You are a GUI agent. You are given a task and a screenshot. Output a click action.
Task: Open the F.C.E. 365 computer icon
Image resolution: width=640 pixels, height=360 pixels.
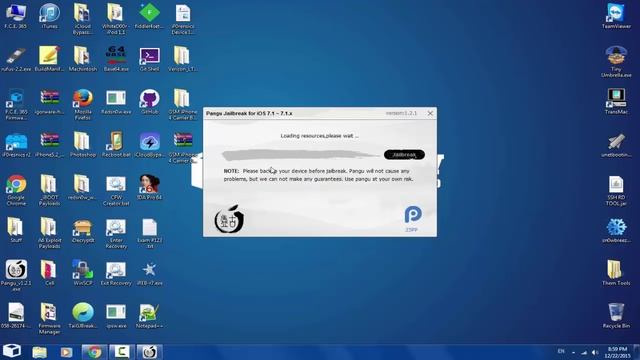pyautogui.click(x=16, y=16)
